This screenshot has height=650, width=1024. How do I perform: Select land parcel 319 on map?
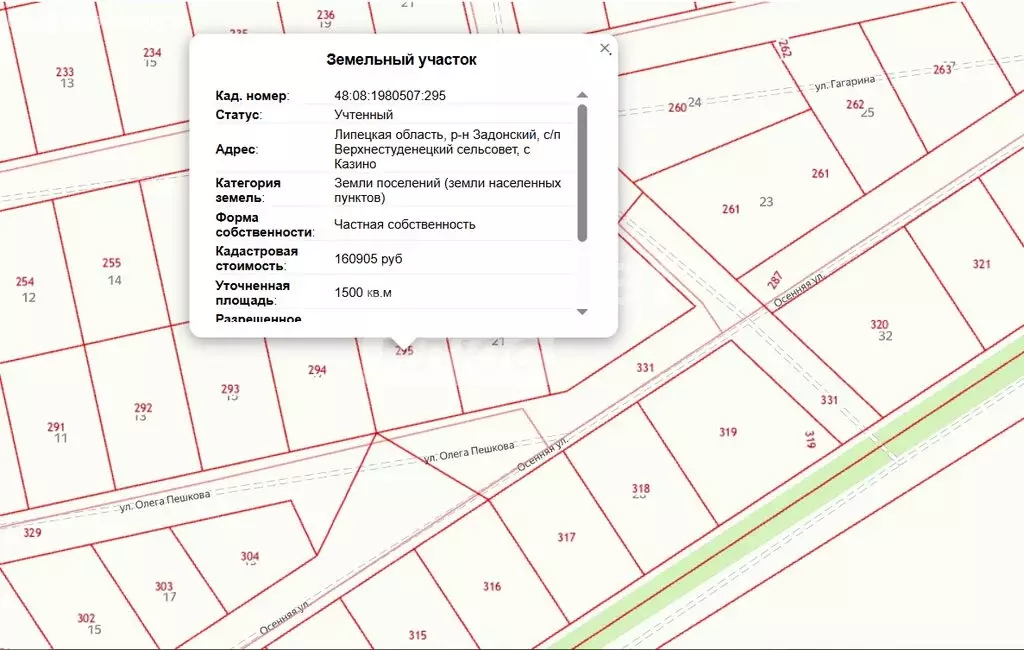pyautogui.click(x=727, y=432)
